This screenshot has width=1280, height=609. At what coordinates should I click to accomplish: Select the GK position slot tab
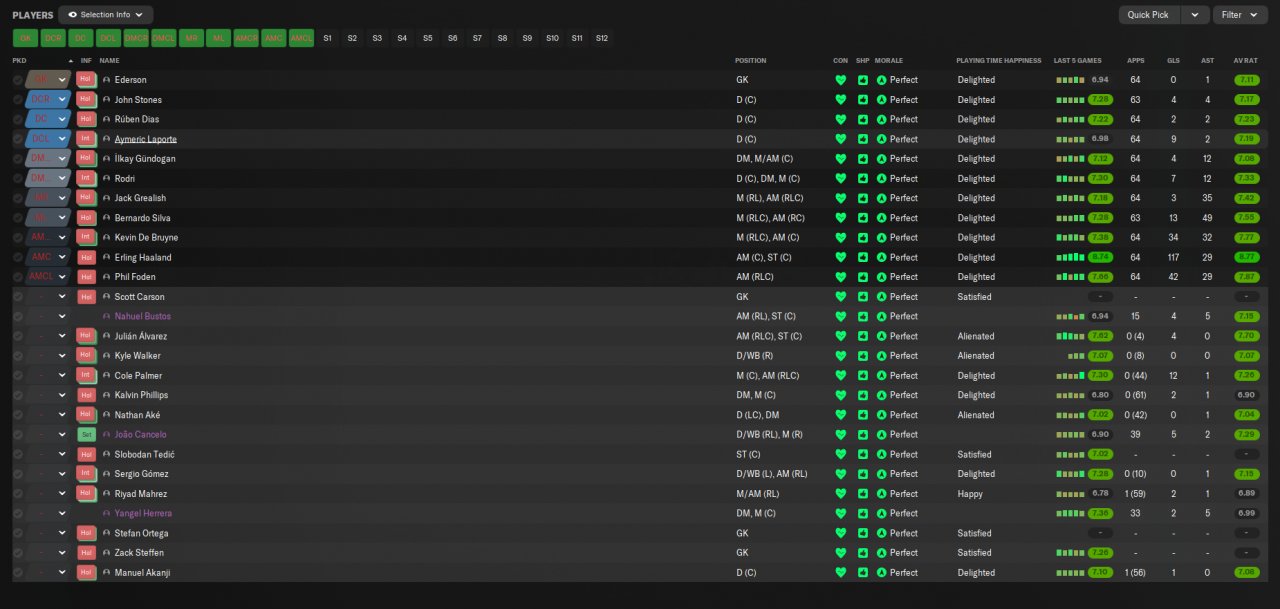[x=26, y=38]
